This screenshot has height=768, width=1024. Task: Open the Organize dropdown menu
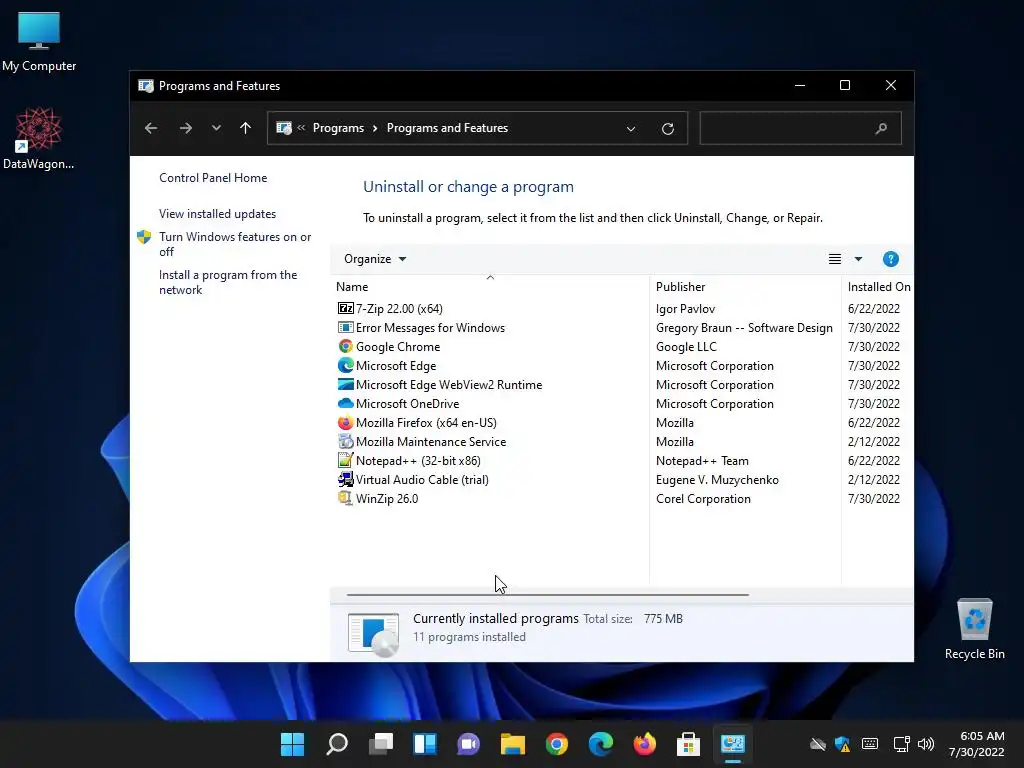point(375,259)
